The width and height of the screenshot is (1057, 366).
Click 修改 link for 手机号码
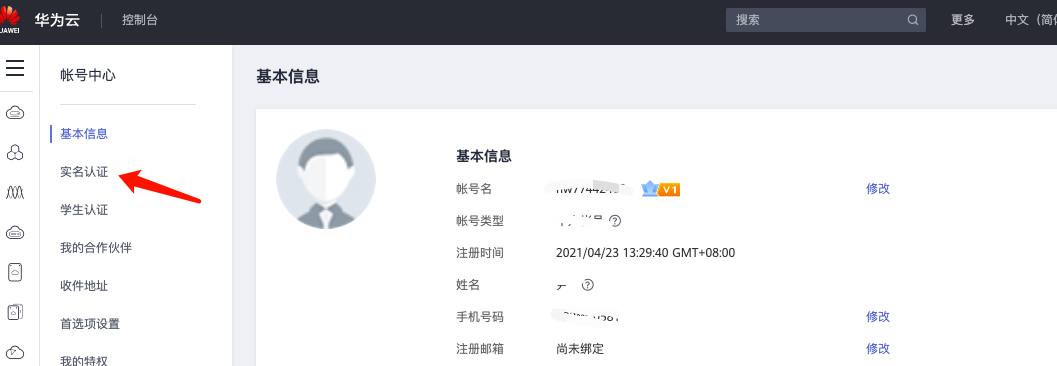(x=878, y=316)
